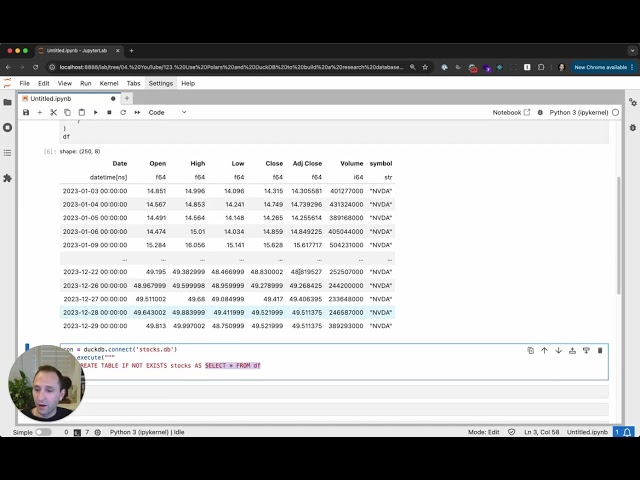Save the notebook with the disk icon

tap(26, 112)
